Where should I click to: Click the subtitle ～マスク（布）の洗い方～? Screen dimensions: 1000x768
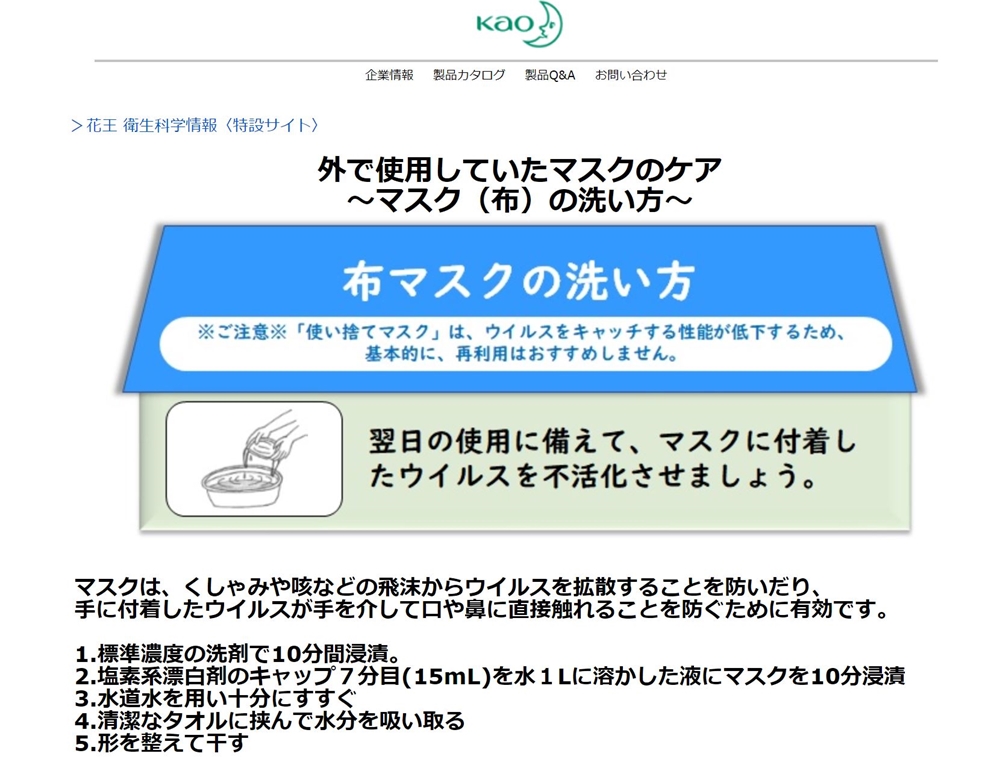(x=519, y=200)
